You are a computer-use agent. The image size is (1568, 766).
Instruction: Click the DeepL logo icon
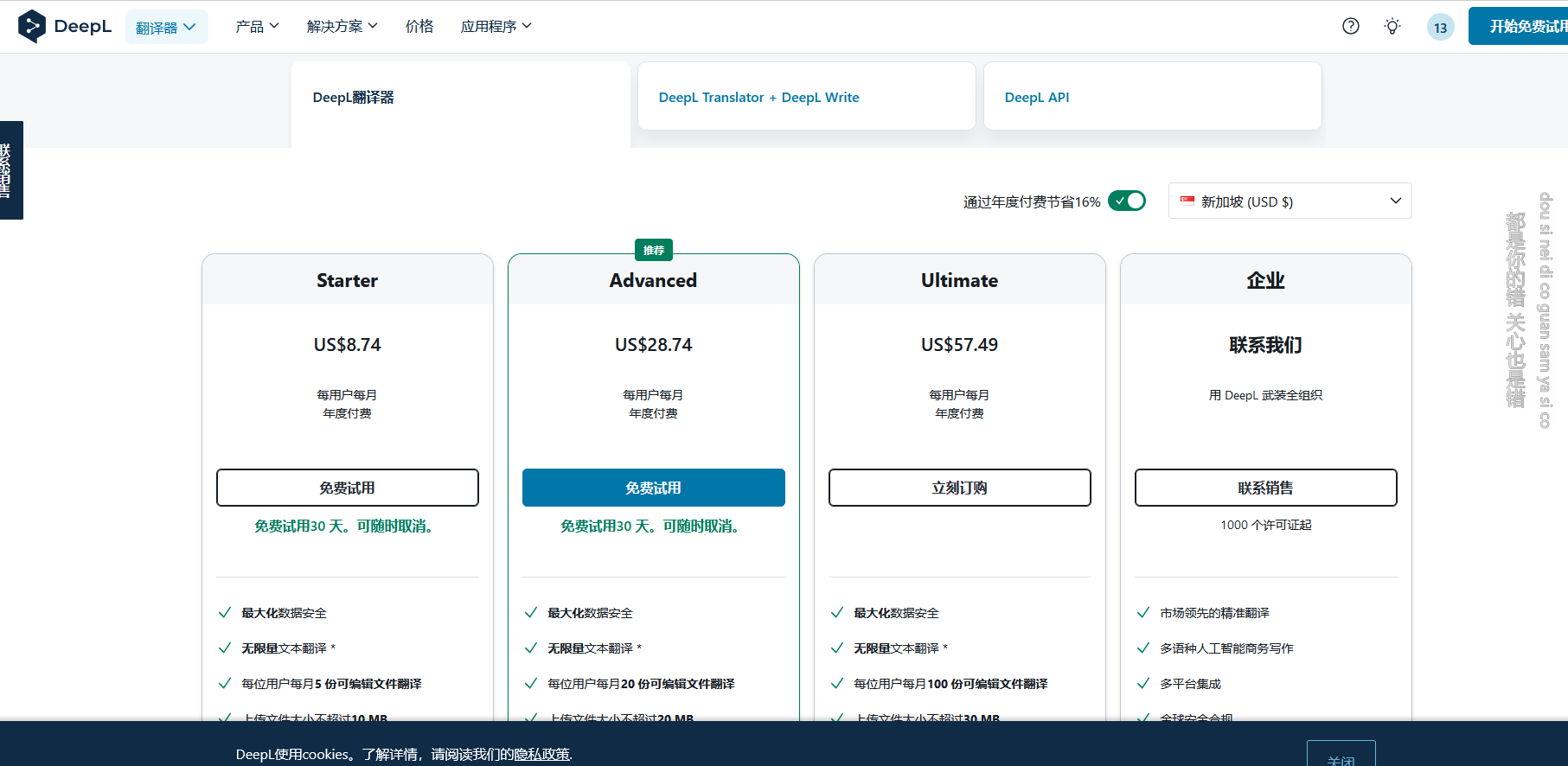point(32,27)
